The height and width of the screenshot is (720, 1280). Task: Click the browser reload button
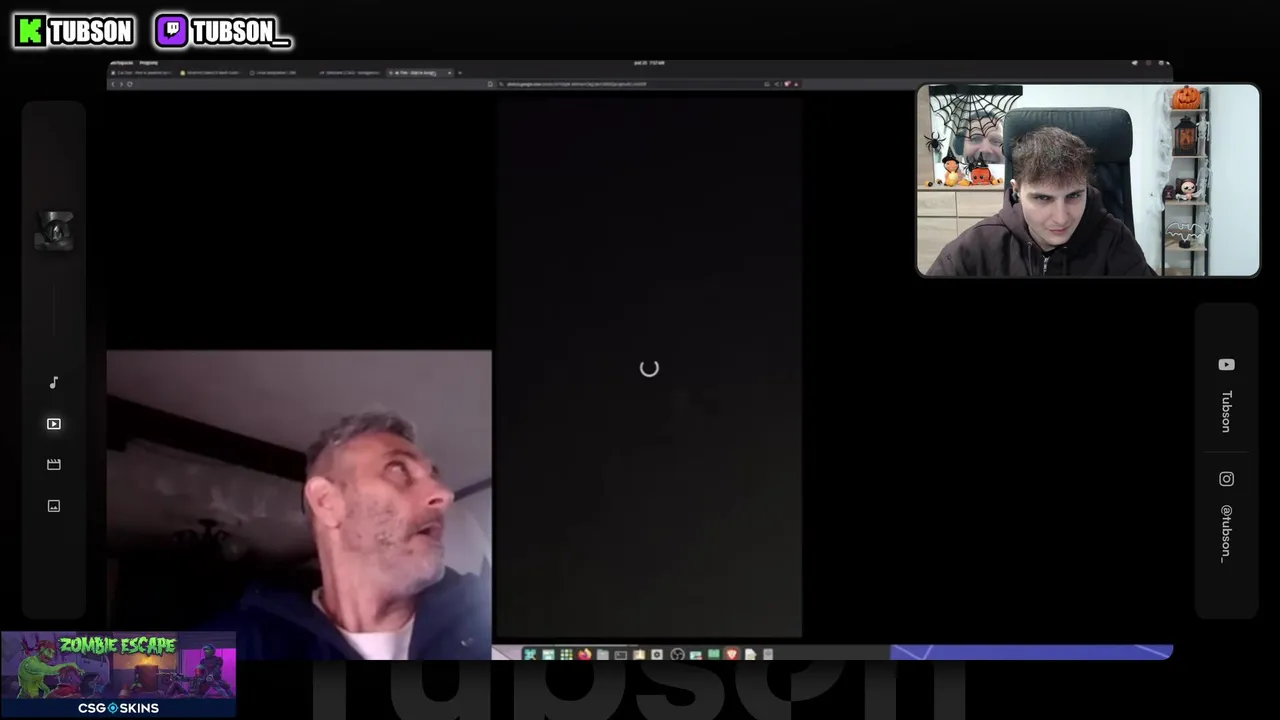point(130,84)
